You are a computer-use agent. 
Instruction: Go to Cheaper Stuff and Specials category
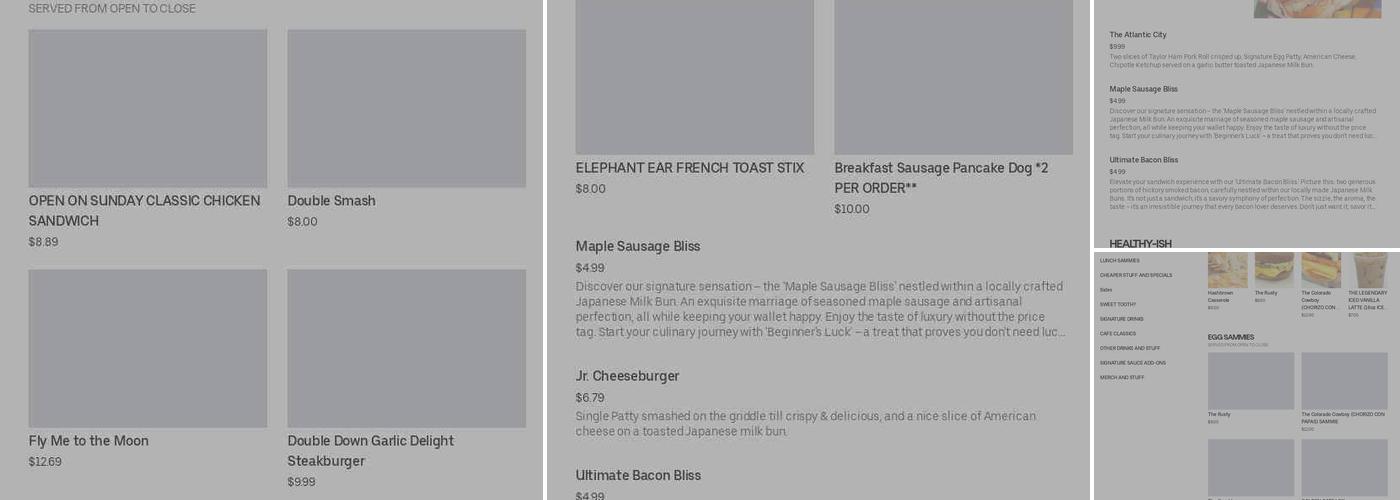[x=1135, y=275]
